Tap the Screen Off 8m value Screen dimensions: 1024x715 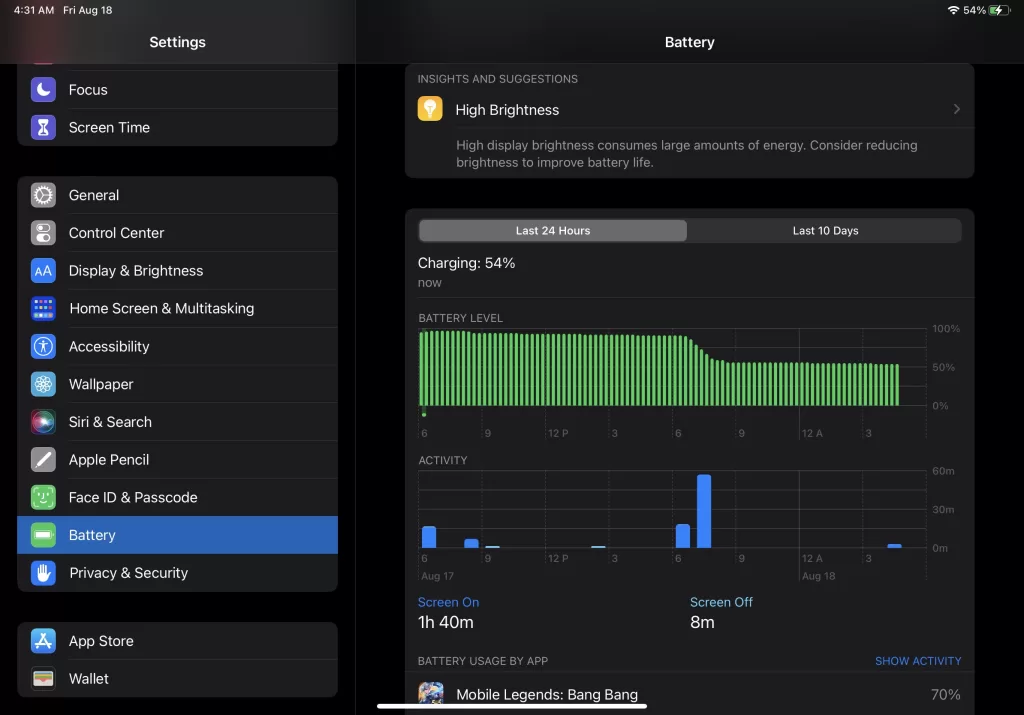[x=702, y=622]
